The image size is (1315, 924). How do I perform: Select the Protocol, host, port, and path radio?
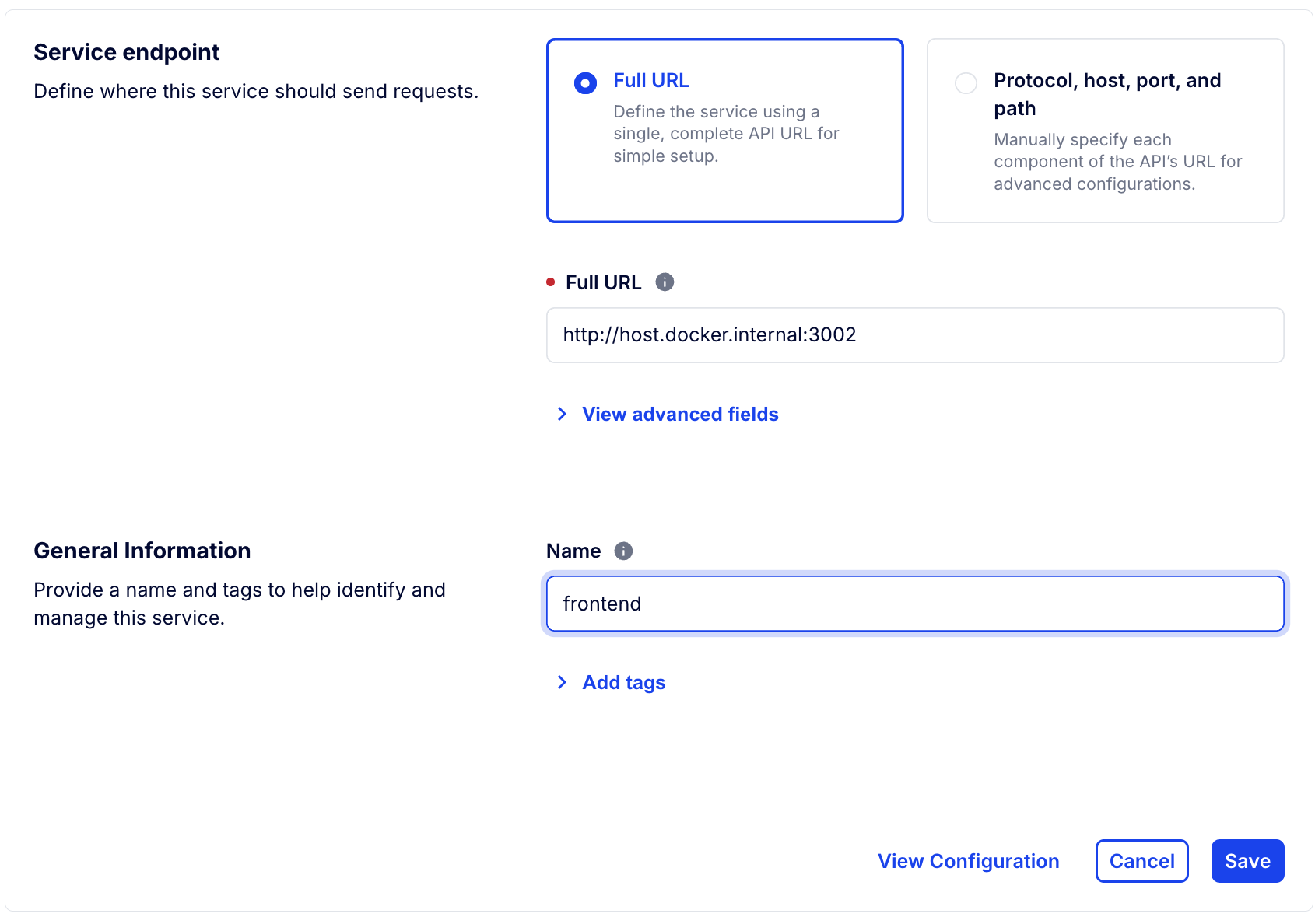[x=966, y=83]
